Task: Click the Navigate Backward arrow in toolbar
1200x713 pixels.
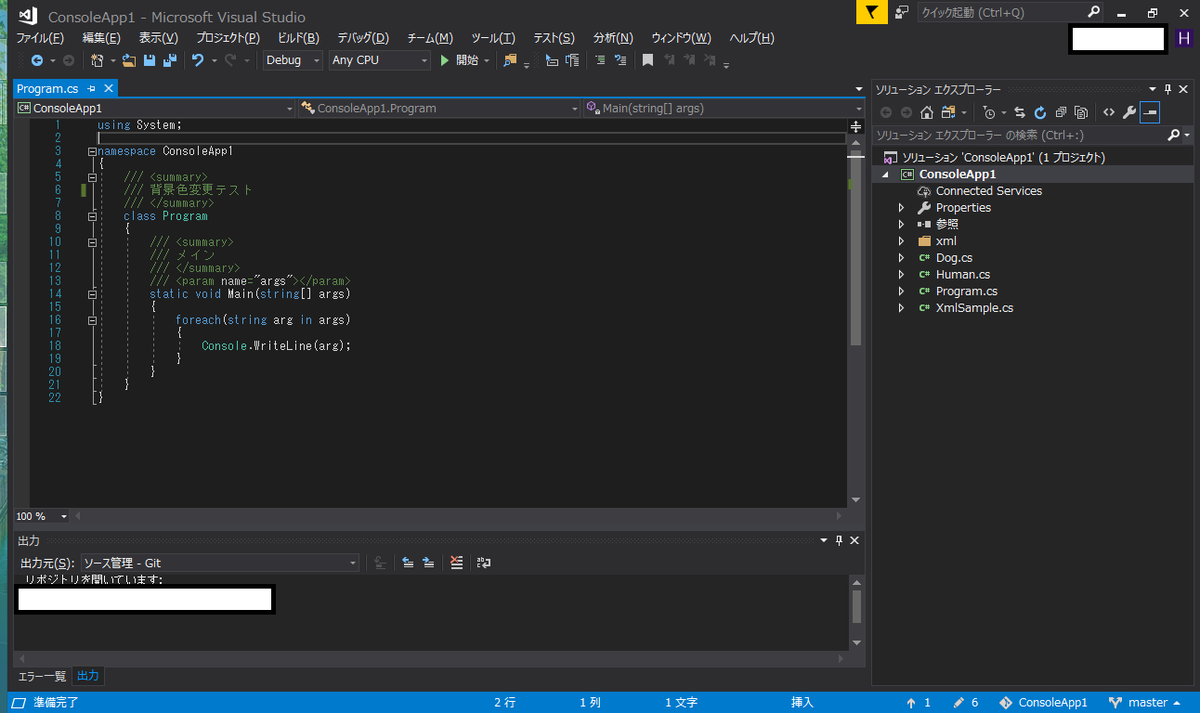Action: 37,60
